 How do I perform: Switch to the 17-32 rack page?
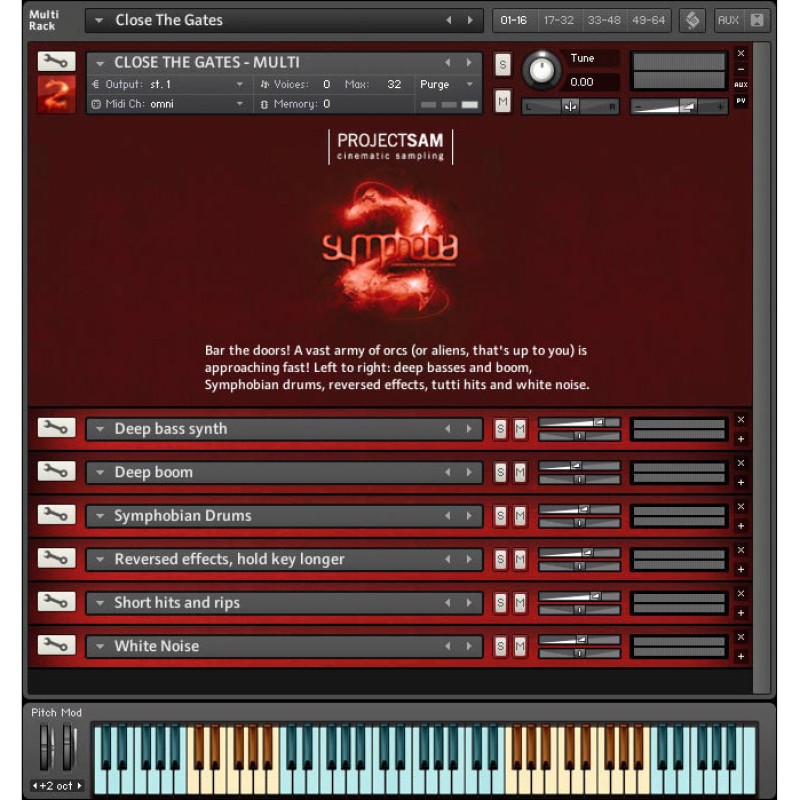click(559, 20)
